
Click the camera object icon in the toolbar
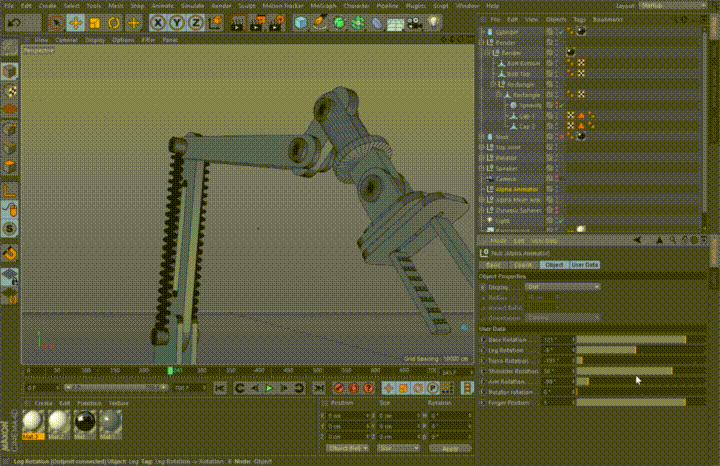tap(415, 23)
